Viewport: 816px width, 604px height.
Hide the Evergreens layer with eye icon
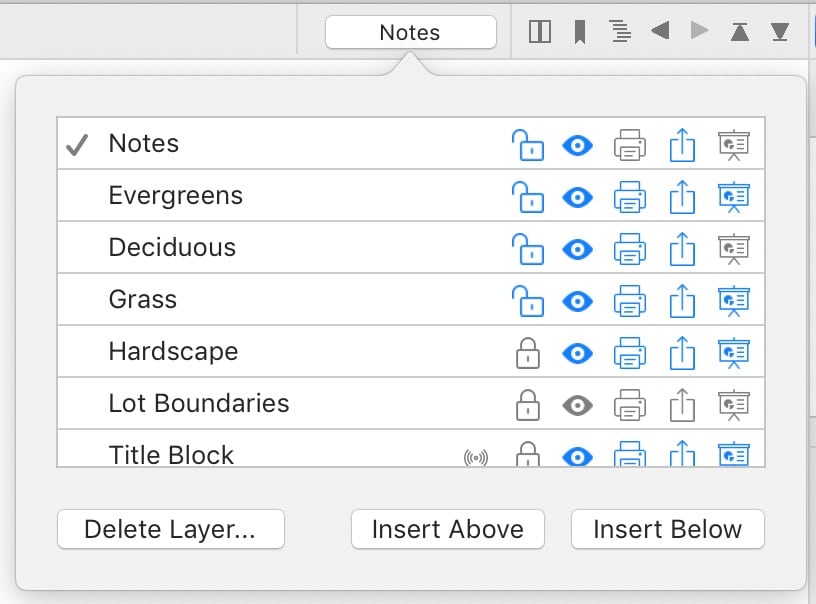point(577,196)
